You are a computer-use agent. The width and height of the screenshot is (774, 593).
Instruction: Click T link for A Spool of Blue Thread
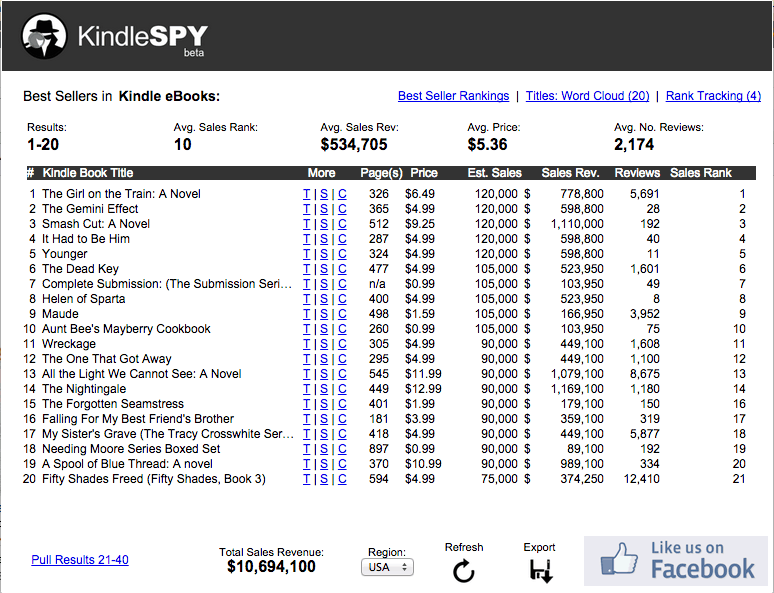pos(307,464)
